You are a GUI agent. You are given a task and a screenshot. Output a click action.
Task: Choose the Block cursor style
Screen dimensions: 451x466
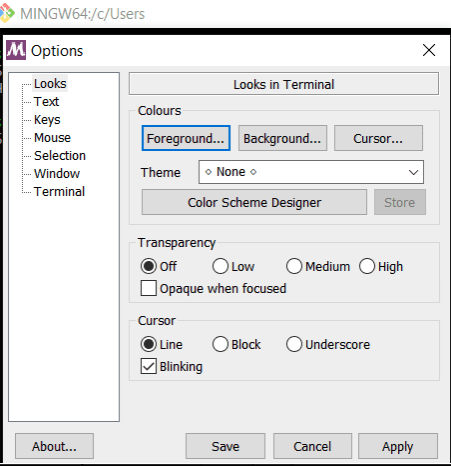click(220, 344)
